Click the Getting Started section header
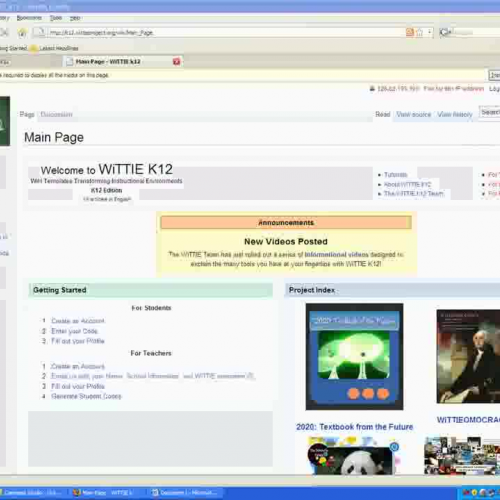Viewport: 500px width, 500px height. point(151,290)
